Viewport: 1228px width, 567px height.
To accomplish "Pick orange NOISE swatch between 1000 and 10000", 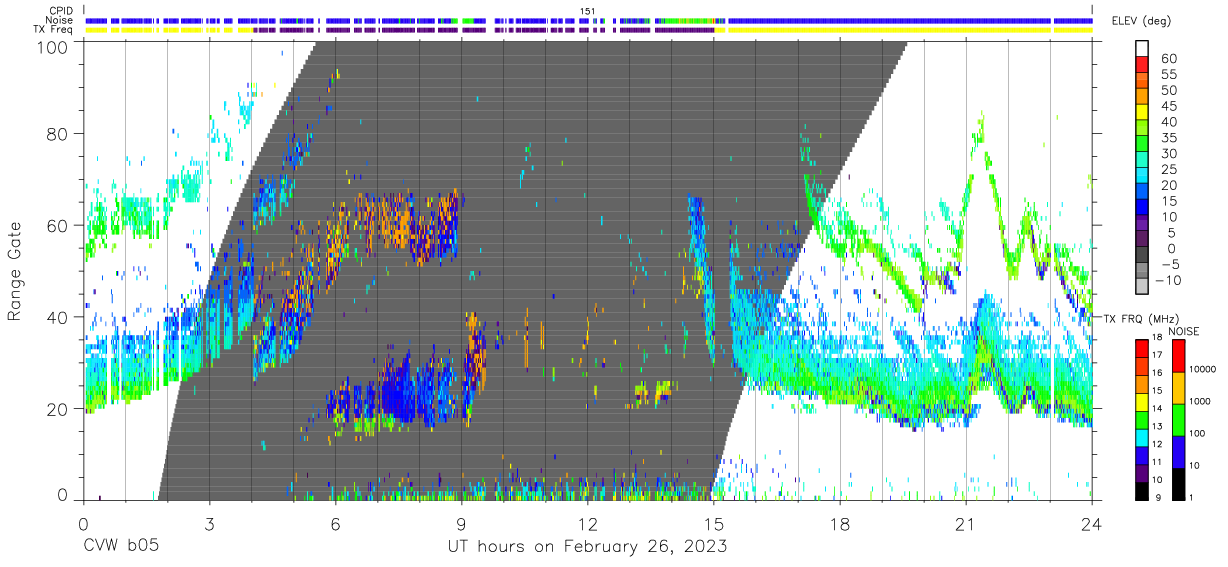I will coord(1177,388).
